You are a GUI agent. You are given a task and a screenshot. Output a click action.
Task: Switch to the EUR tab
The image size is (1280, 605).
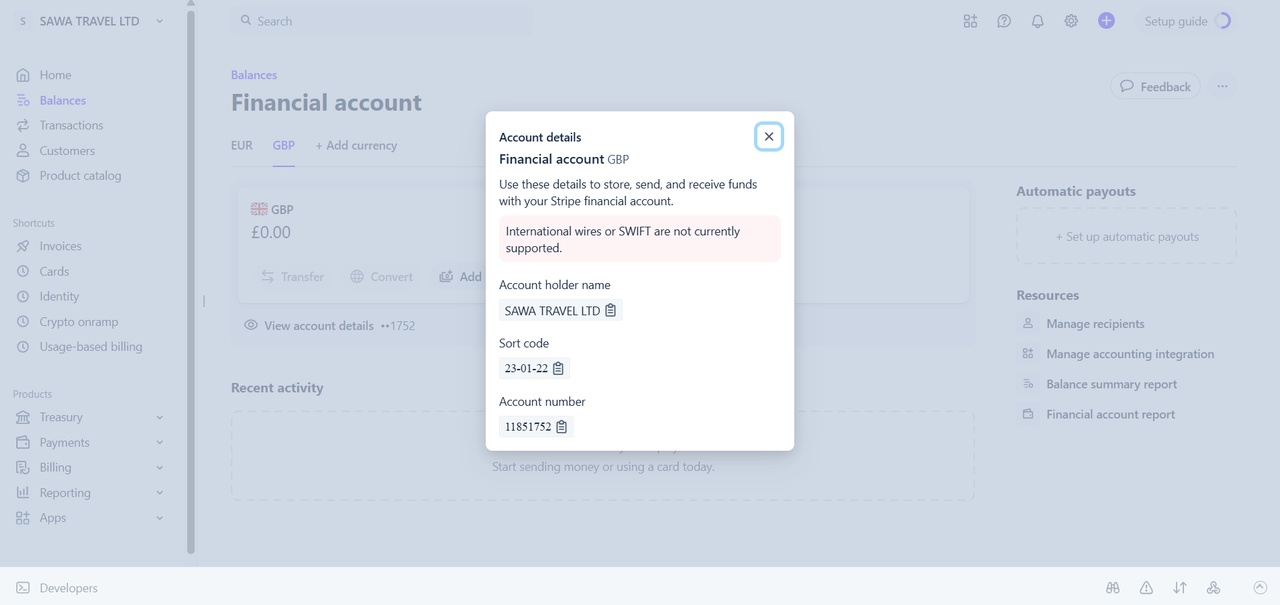pyautogui.click(x=242, y=145)
